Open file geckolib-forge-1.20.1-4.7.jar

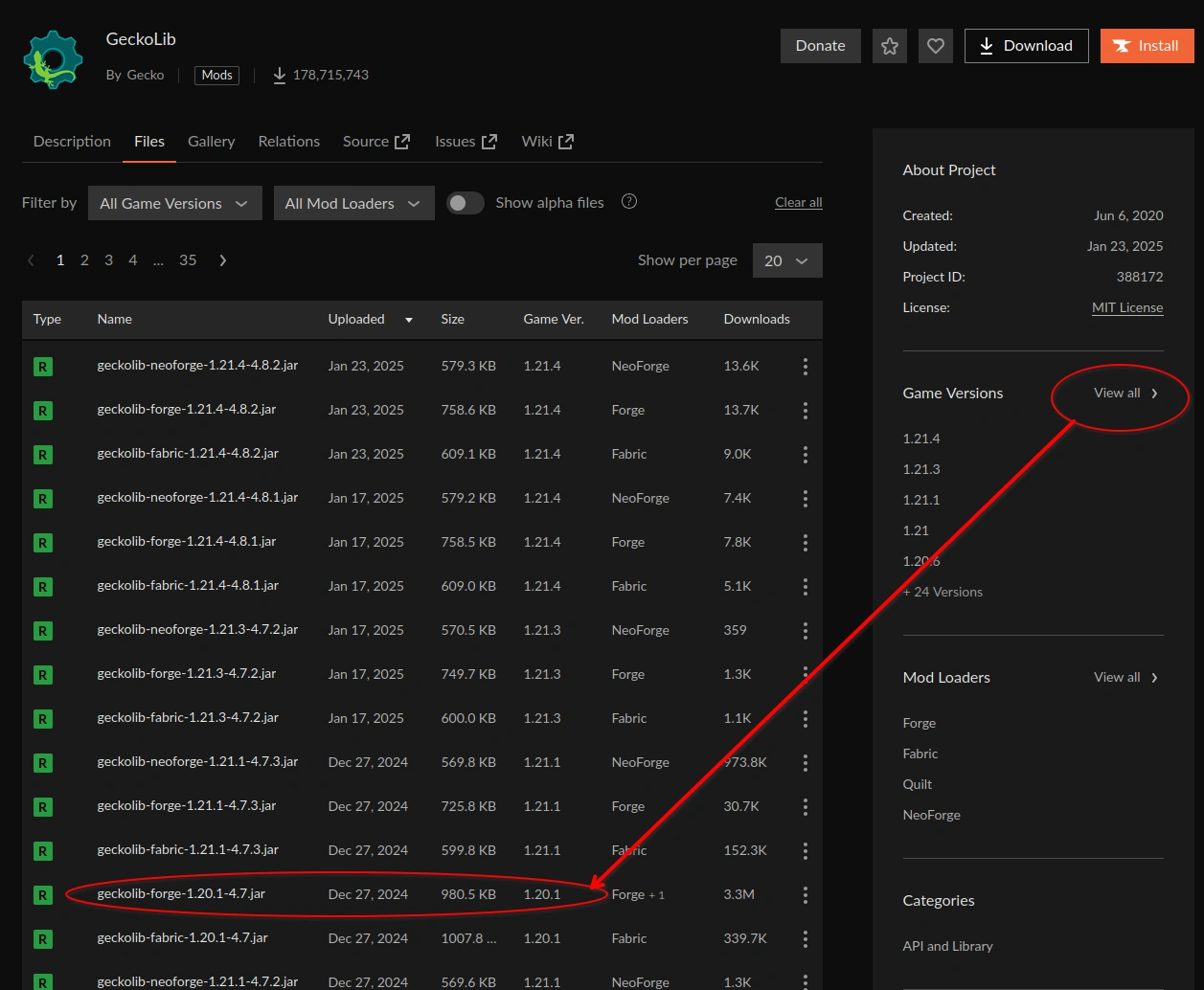point(181,893)
